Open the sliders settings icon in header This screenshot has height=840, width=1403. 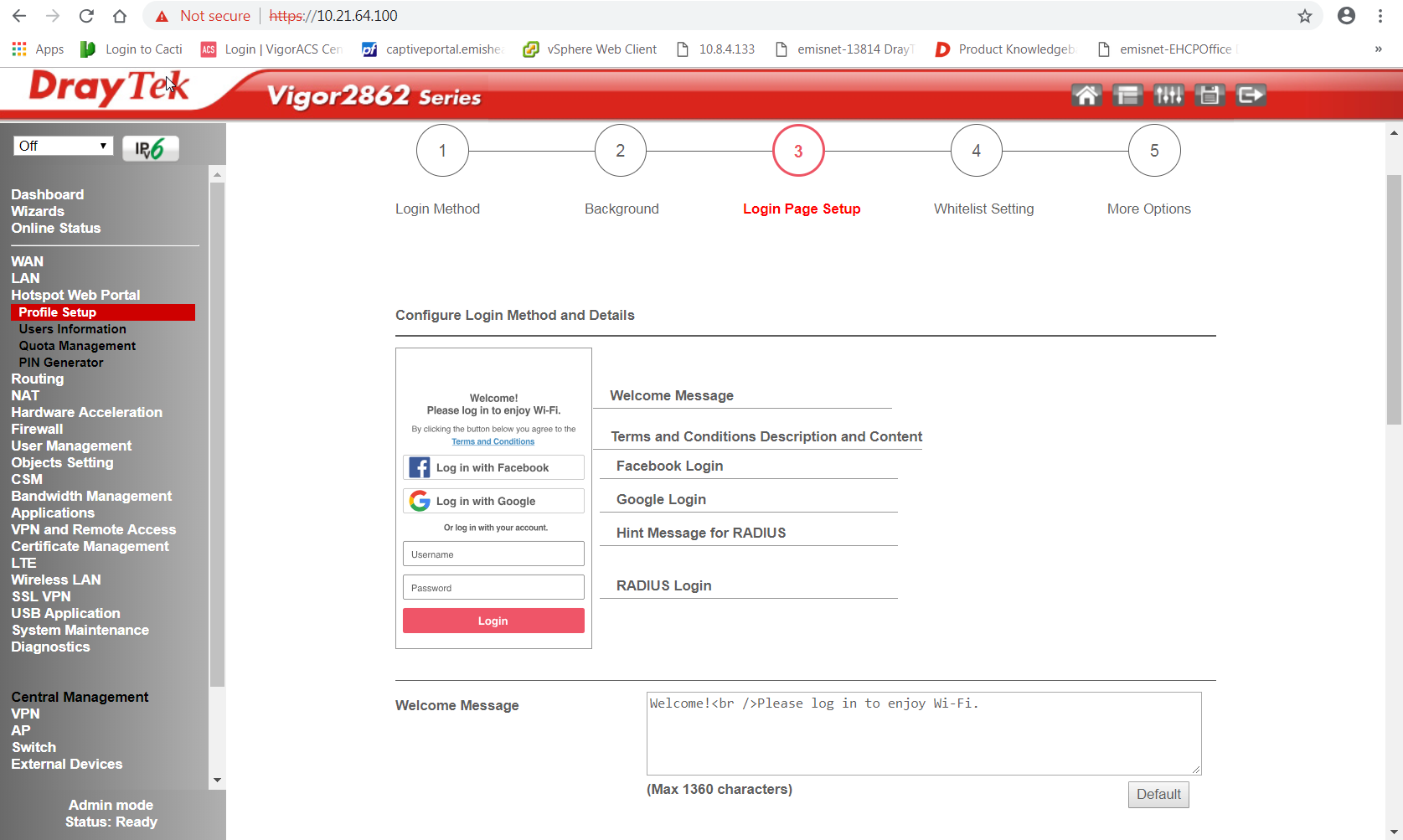(x=1168, y=95)
